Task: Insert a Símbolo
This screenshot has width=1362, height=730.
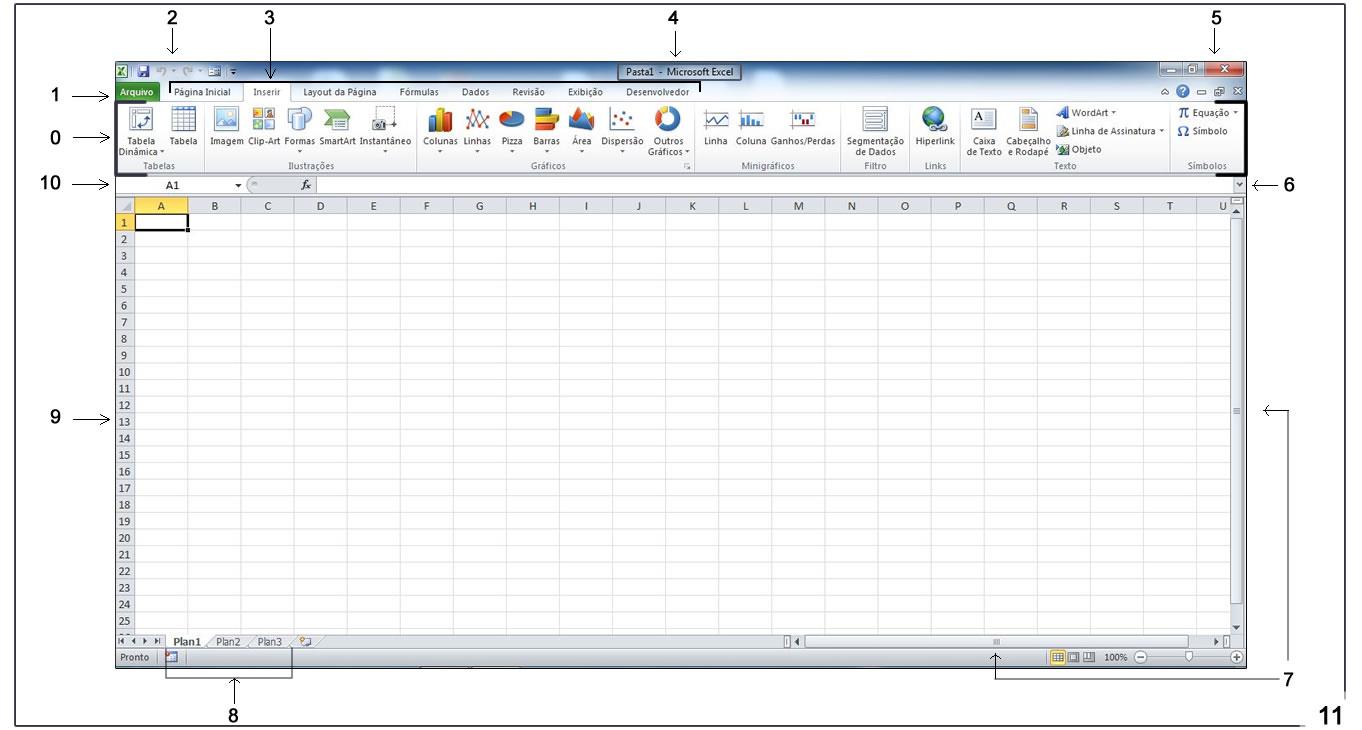Action: pos(1203,131)
